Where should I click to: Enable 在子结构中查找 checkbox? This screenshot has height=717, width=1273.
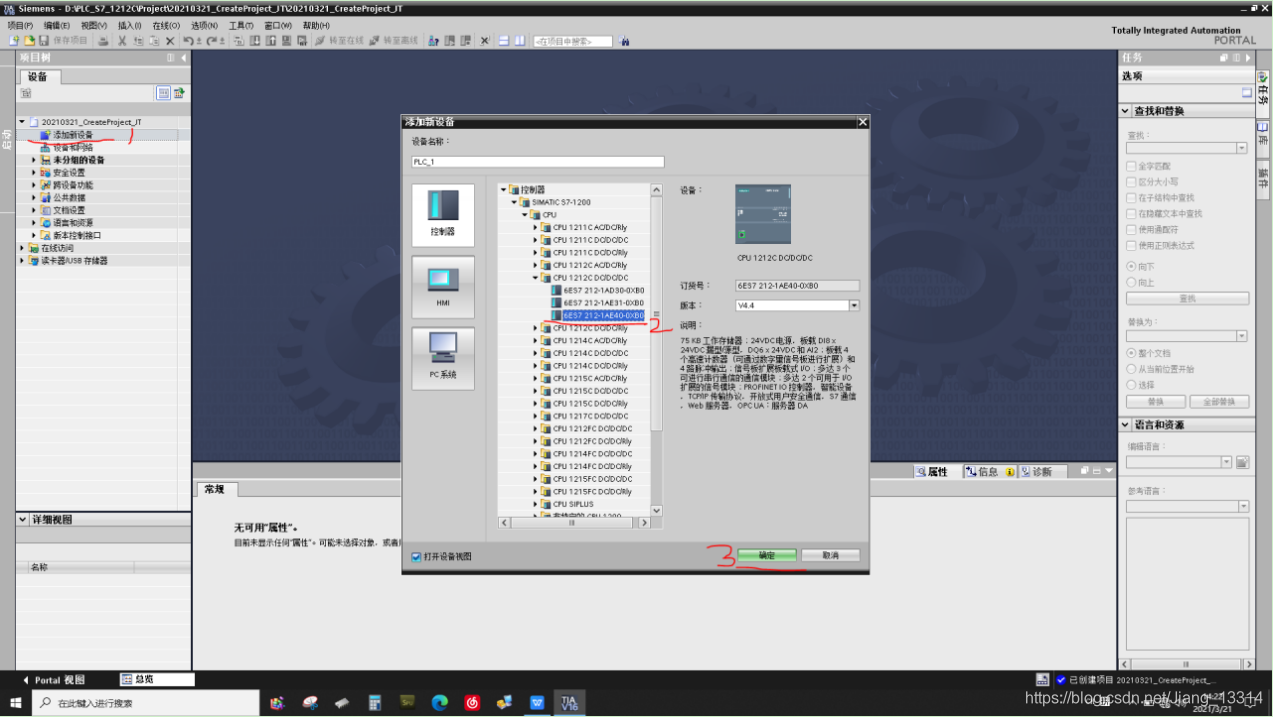point(1131,198)
